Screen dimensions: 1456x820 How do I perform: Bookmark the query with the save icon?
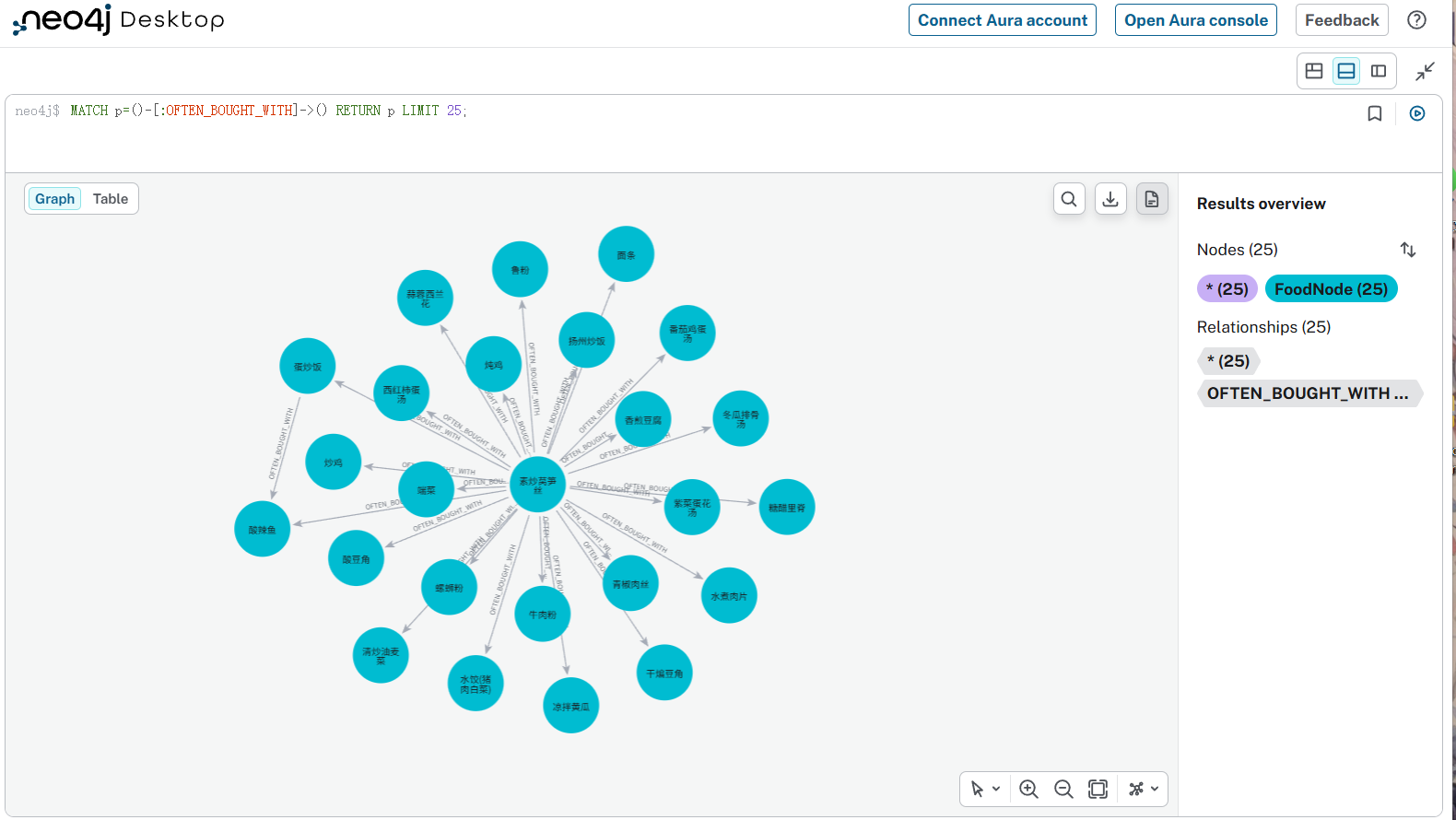click(1375, 113)
